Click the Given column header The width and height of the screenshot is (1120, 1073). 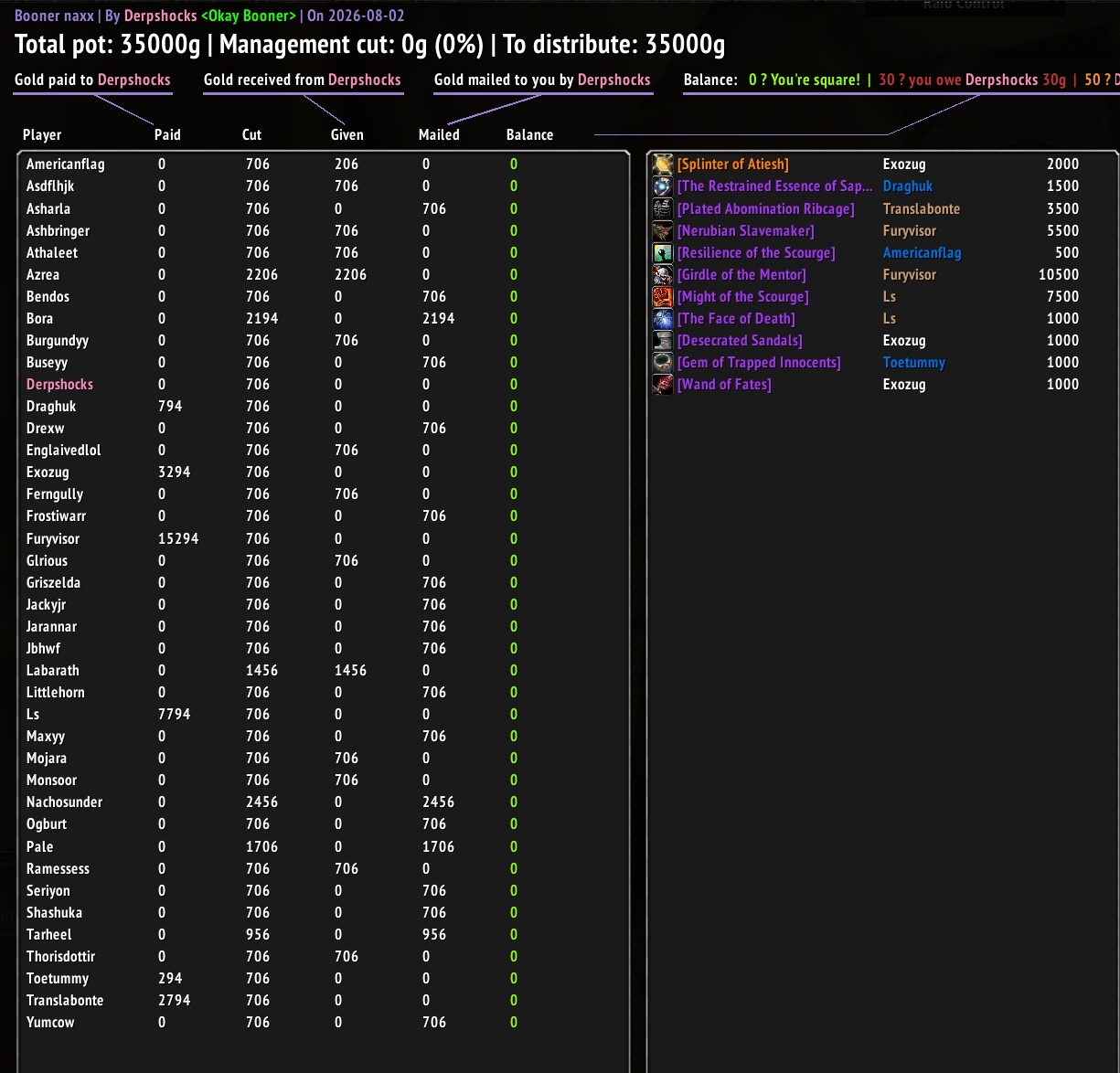[x=347, y=134]
